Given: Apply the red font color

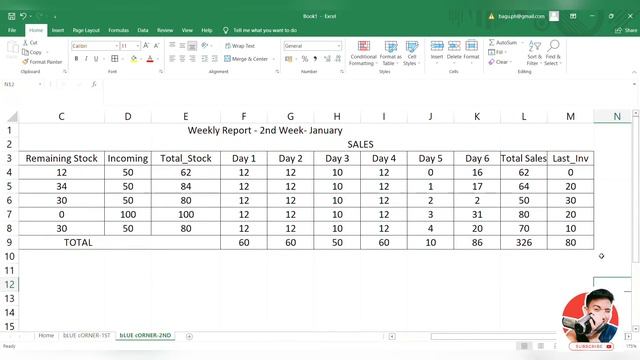Looking at the screenshot, I should 150,59.
